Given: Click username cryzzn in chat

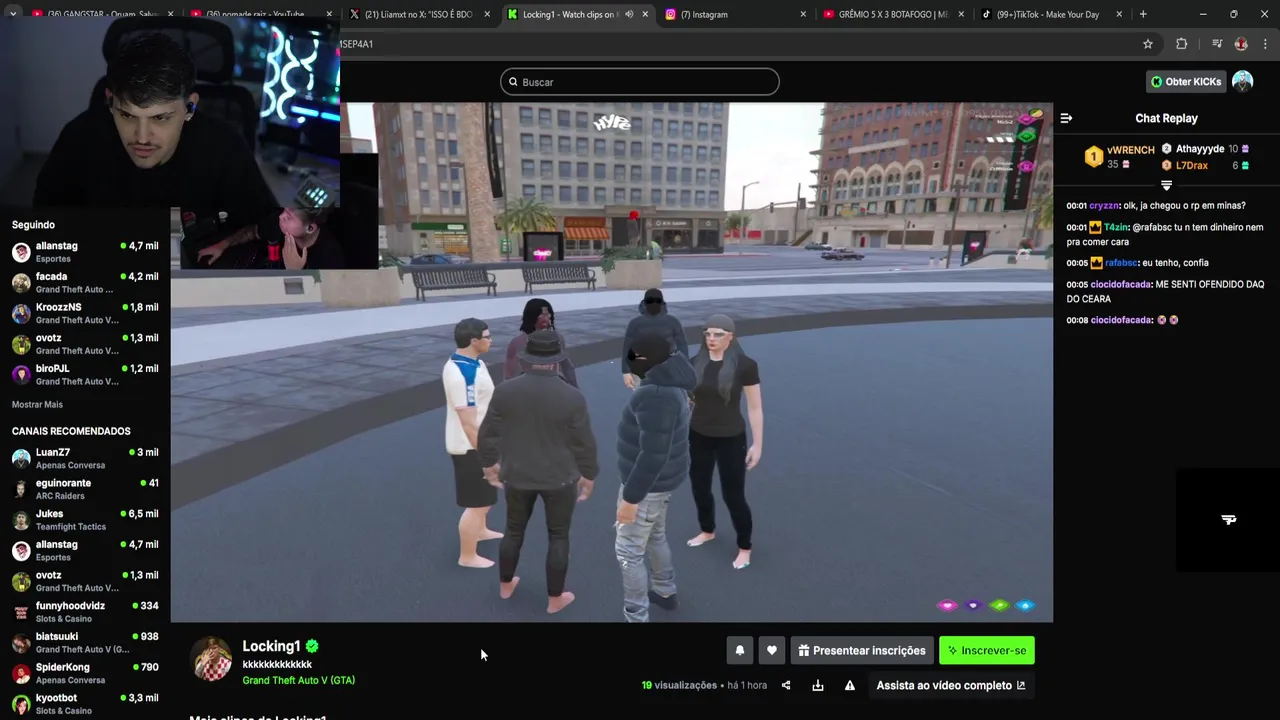Looking at the screenshot, I should pos(1104,205).
